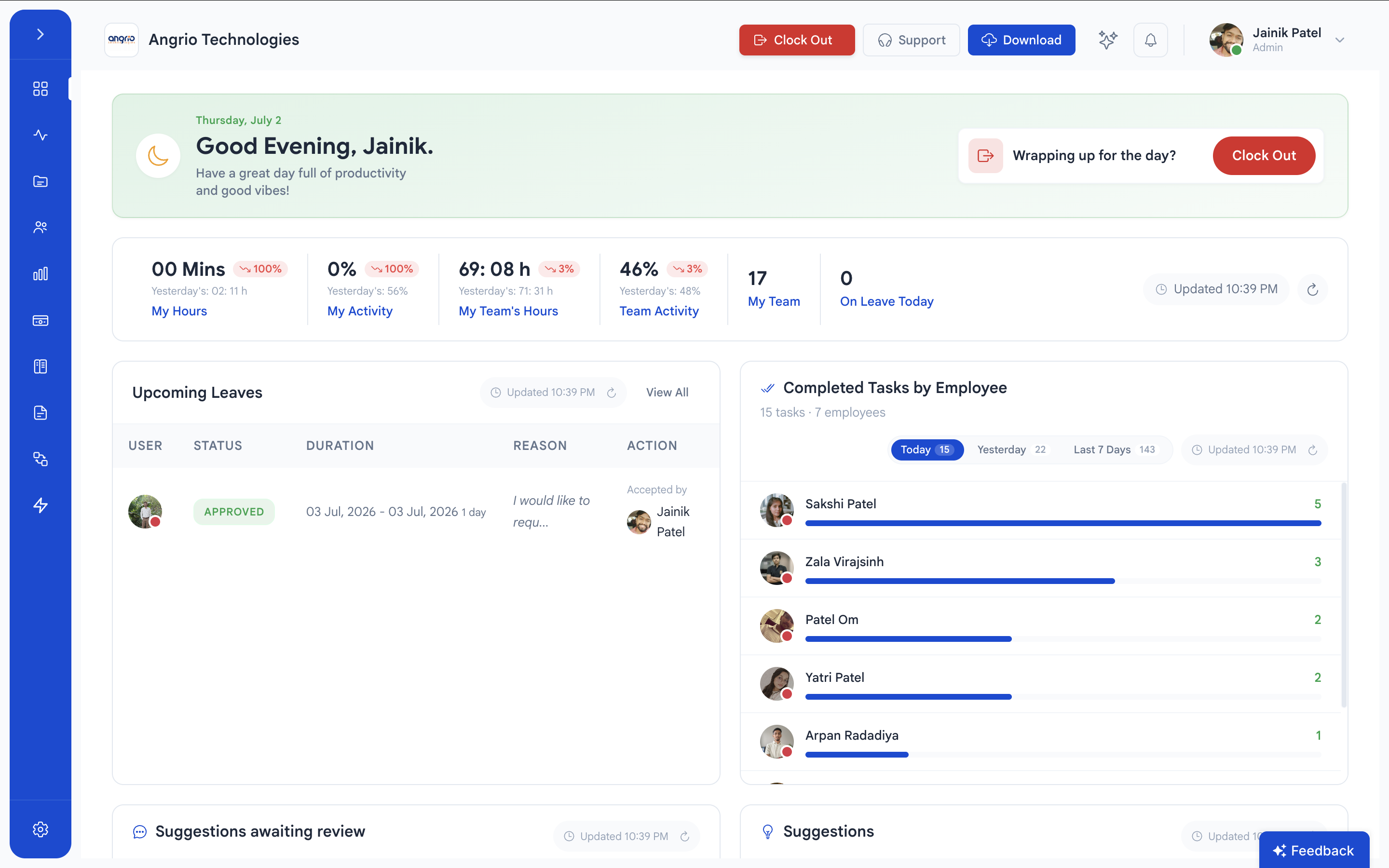Click the Angrio company logo
Screen dimensions: 1389x868
coord(122,40)
